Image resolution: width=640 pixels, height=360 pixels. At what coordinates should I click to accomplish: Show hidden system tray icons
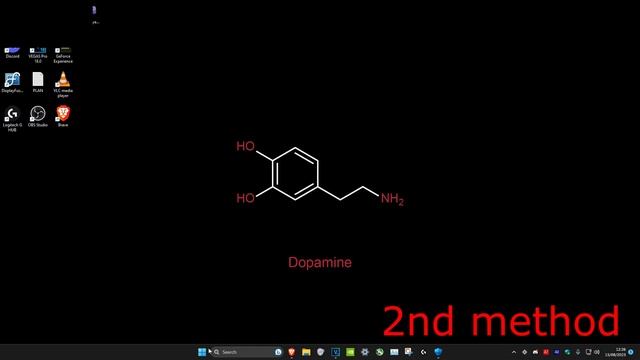tap(514, 352)
